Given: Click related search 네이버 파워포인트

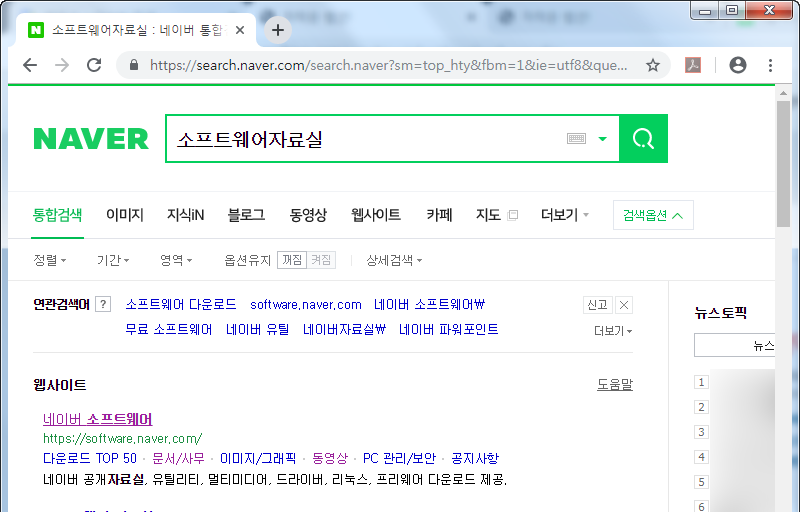Looking at the screenshot, I should pos(448,329).
